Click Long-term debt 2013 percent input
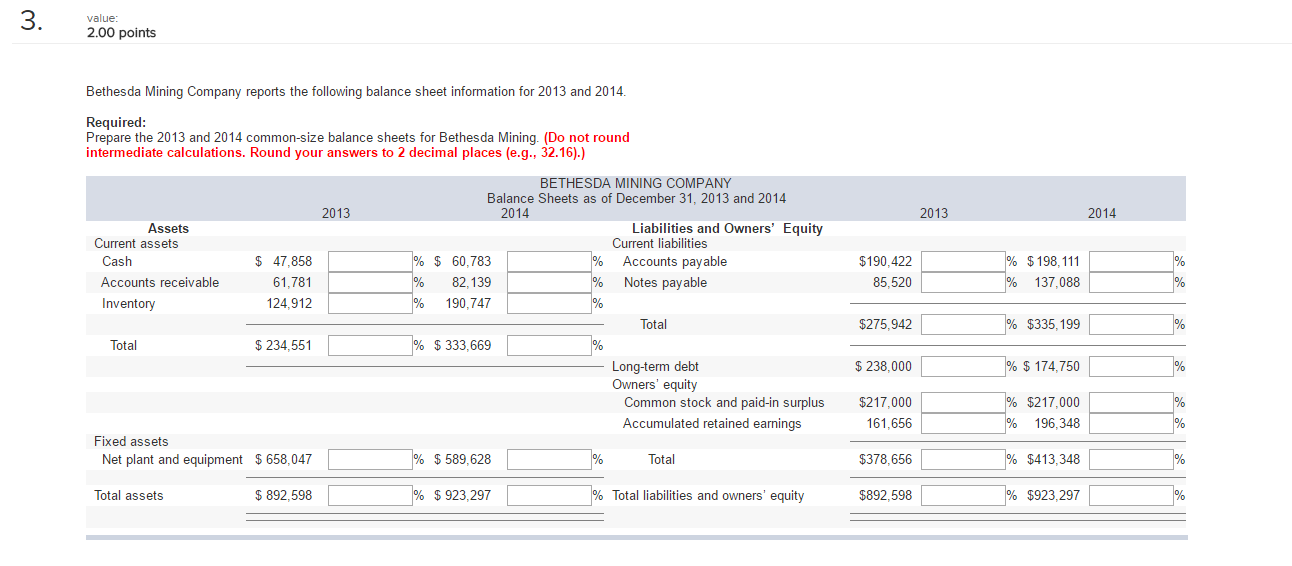Viewport: 1292px width, 566px height. tap(963, 367)
